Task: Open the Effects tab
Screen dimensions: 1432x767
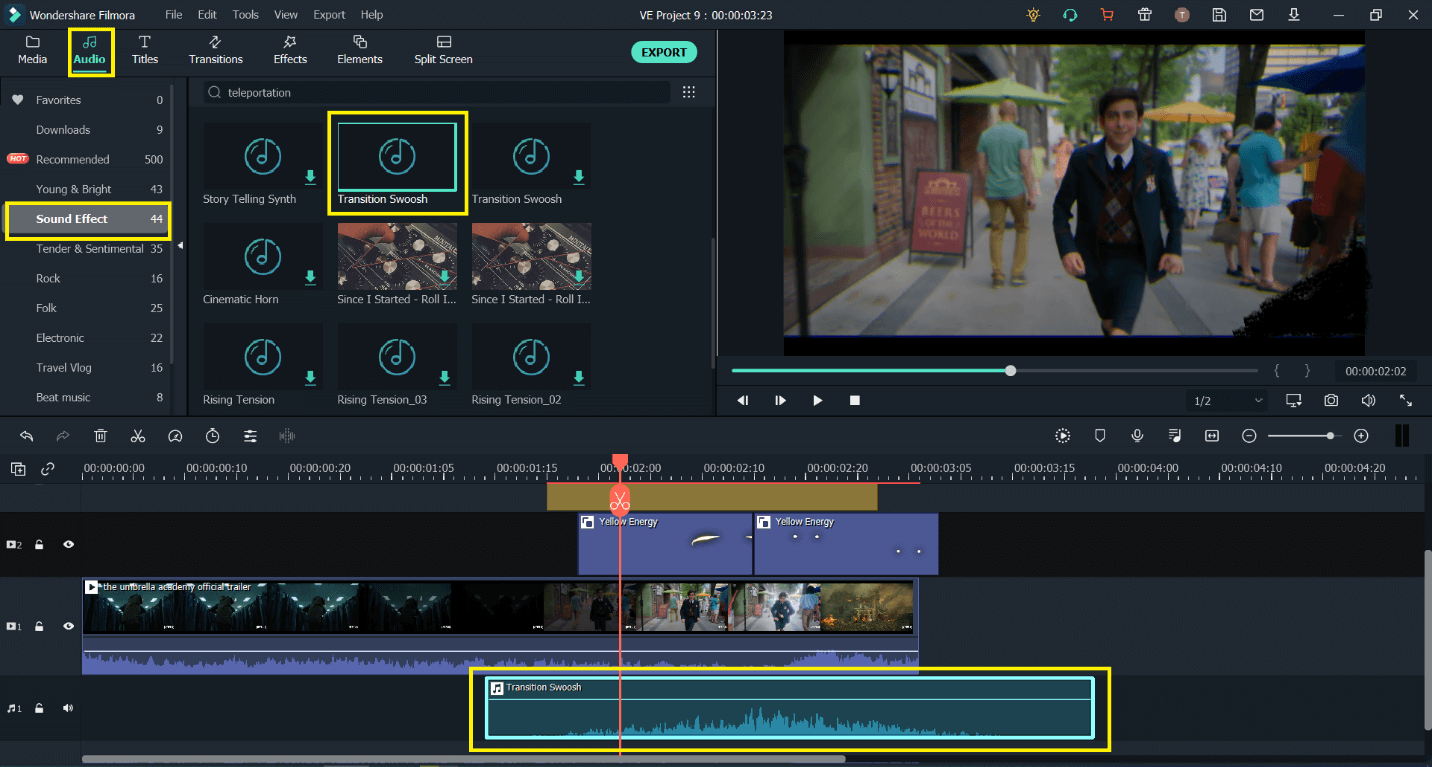Action: [x=290, y=50]
